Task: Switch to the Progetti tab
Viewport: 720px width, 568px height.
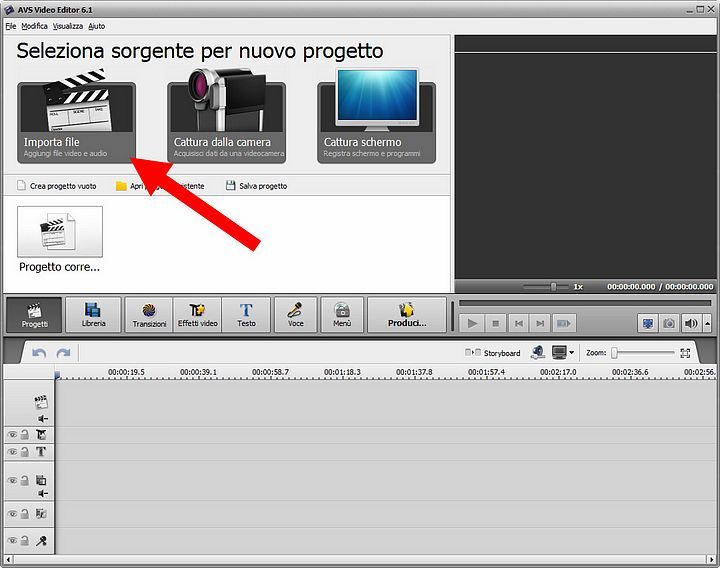Action: pos(34,315)
